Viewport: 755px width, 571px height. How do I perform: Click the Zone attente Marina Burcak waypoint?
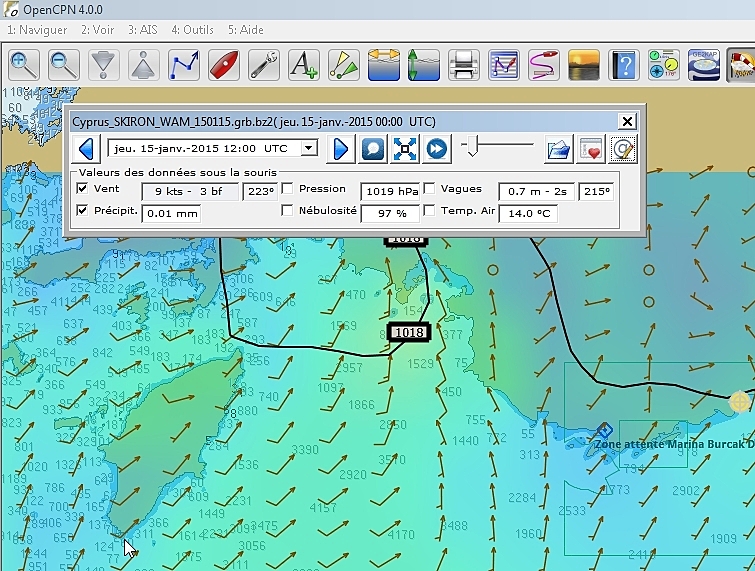605,429
